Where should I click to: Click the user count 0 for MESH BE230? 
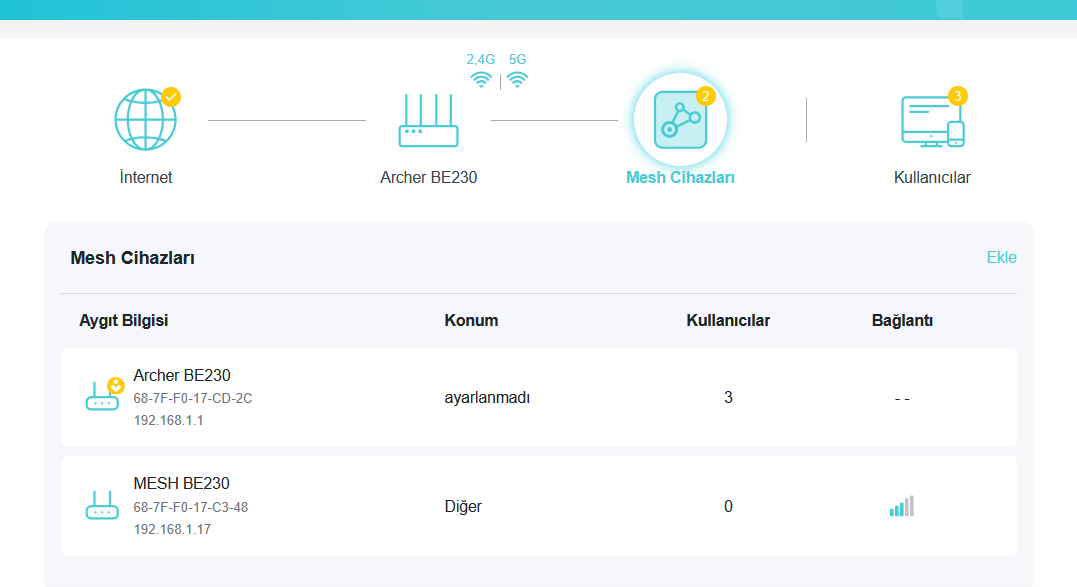[728, 507]
